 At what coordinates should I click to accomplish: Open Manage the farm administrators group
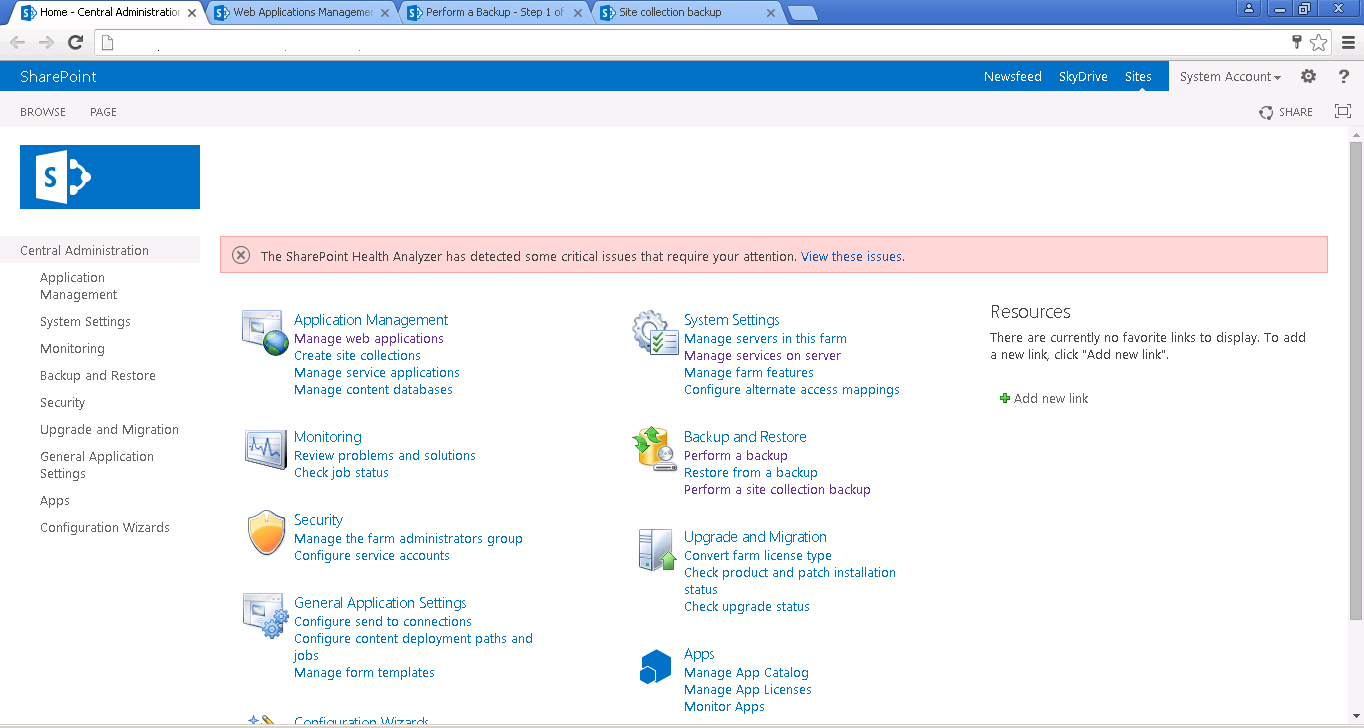[x=408, y=538]
